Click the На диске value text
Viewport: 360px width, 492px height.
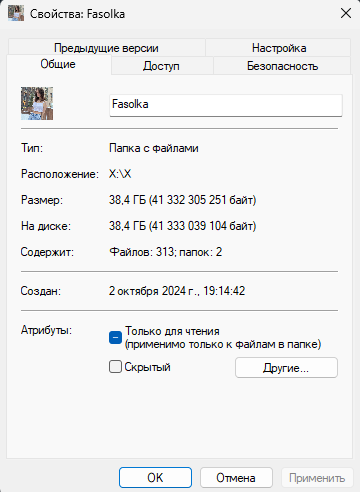point(182,226)
